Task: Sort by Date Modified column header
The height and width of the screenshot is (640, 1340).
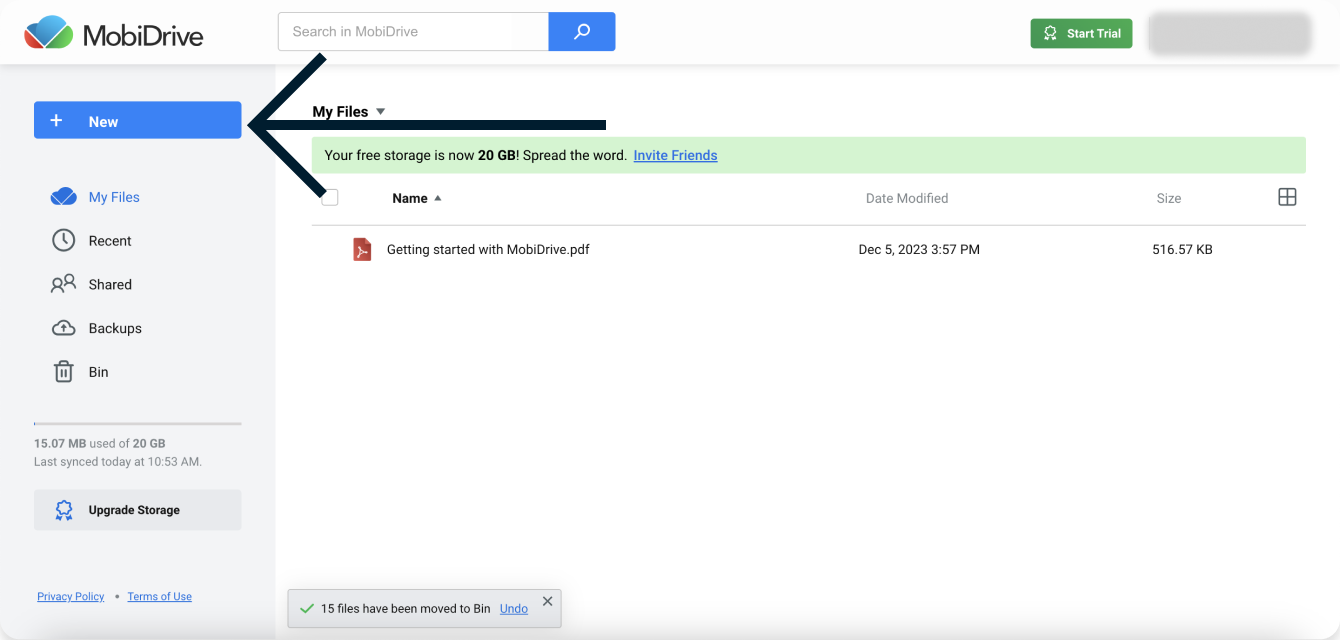Action: pyautogui.click(x=907, y=198)
